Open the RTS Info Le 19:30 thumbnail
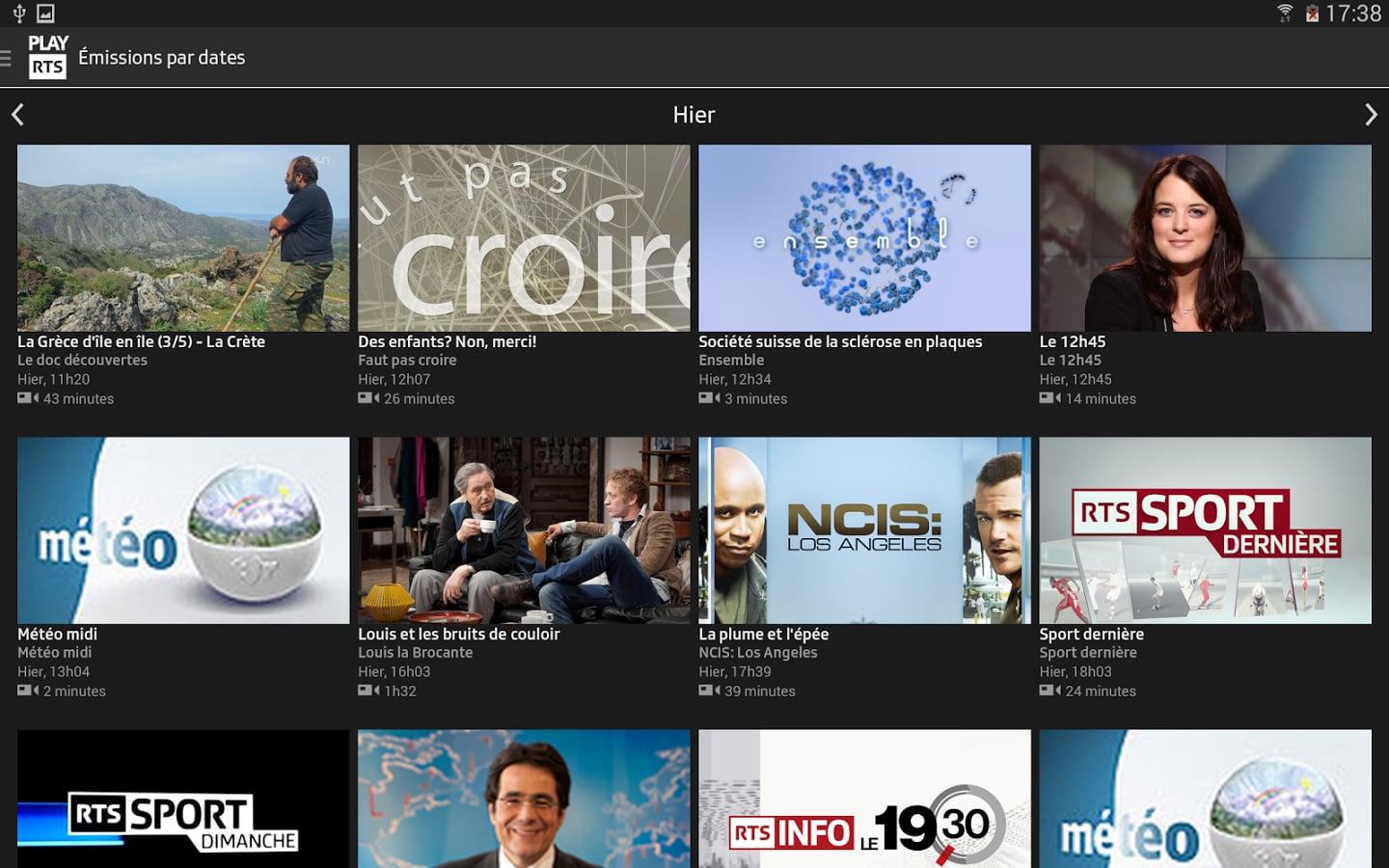The height and width of the screenshot is (868, 1389). [864, 799]
